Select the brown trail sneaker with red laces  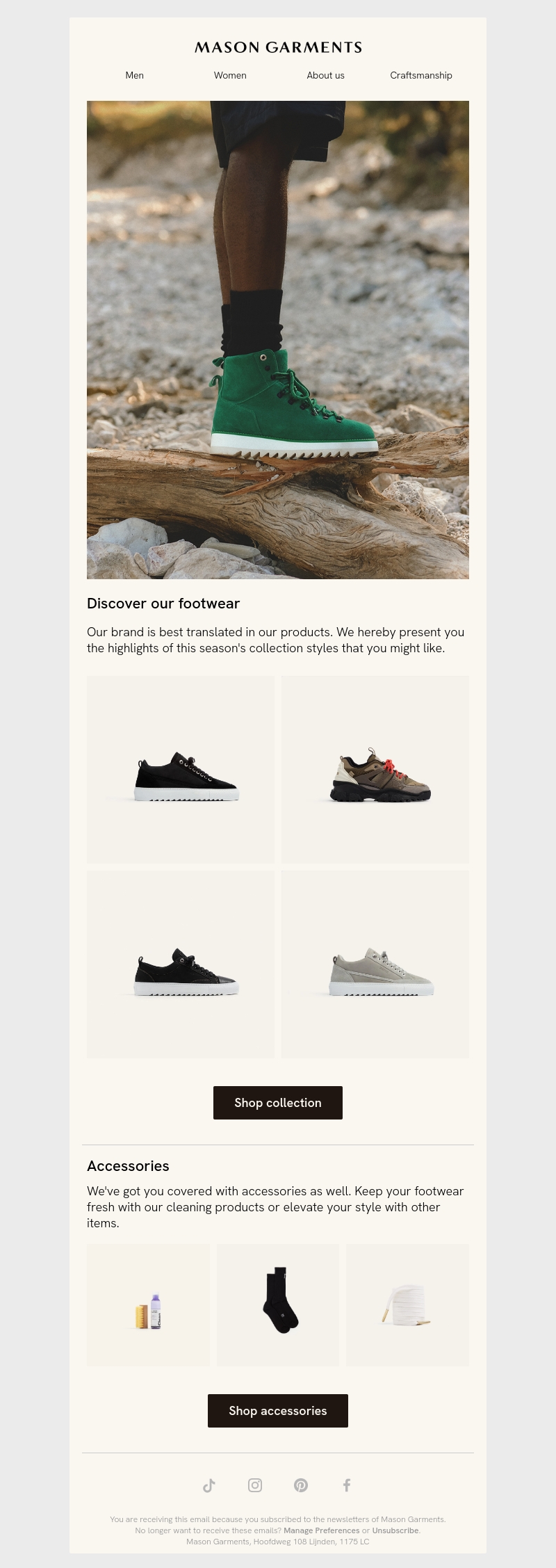(x=375, y=770)
